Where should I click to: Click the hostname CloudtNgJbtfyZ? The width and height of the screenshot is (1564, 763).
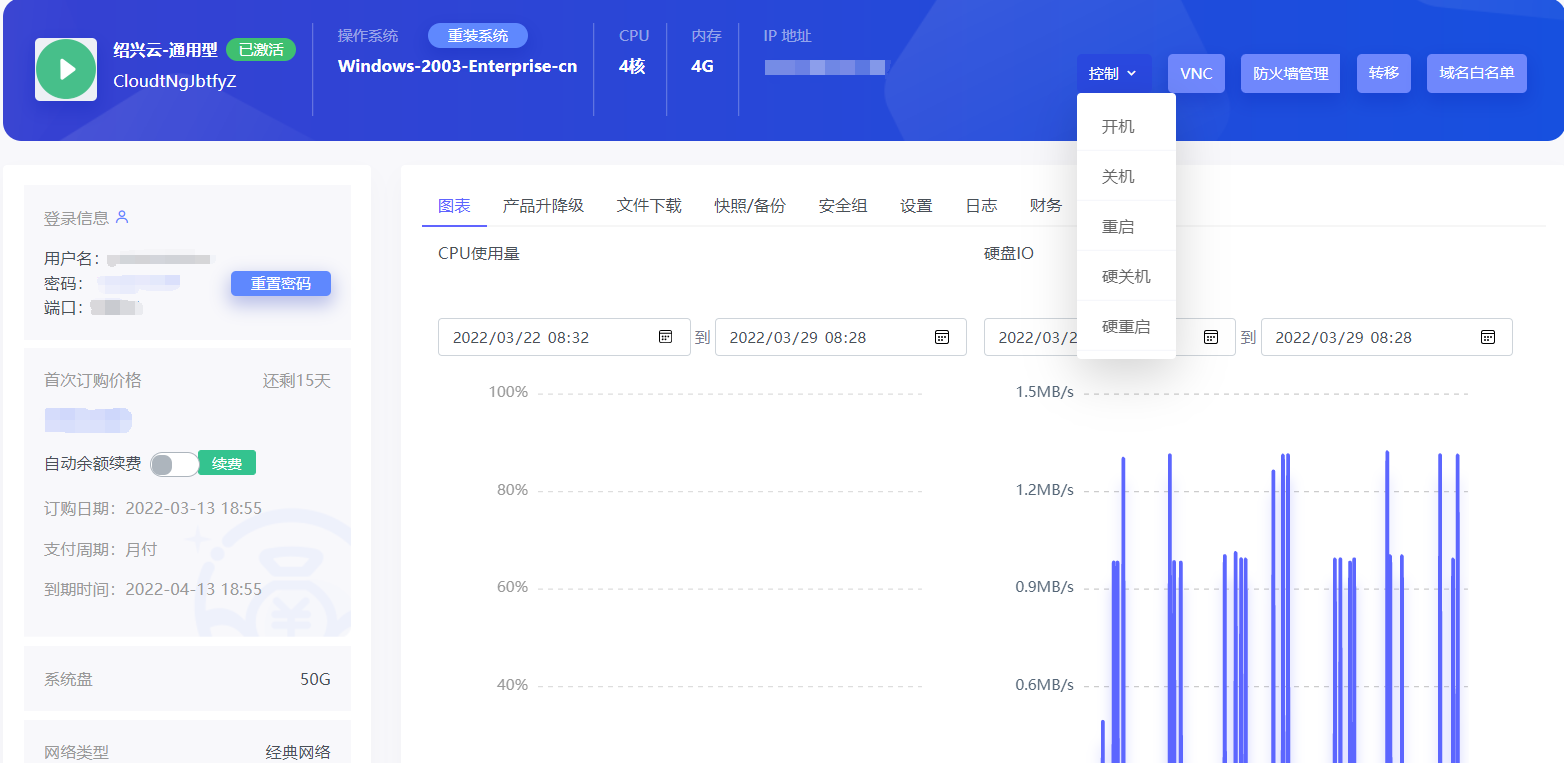pyautogui.click(x=175, y=81)
